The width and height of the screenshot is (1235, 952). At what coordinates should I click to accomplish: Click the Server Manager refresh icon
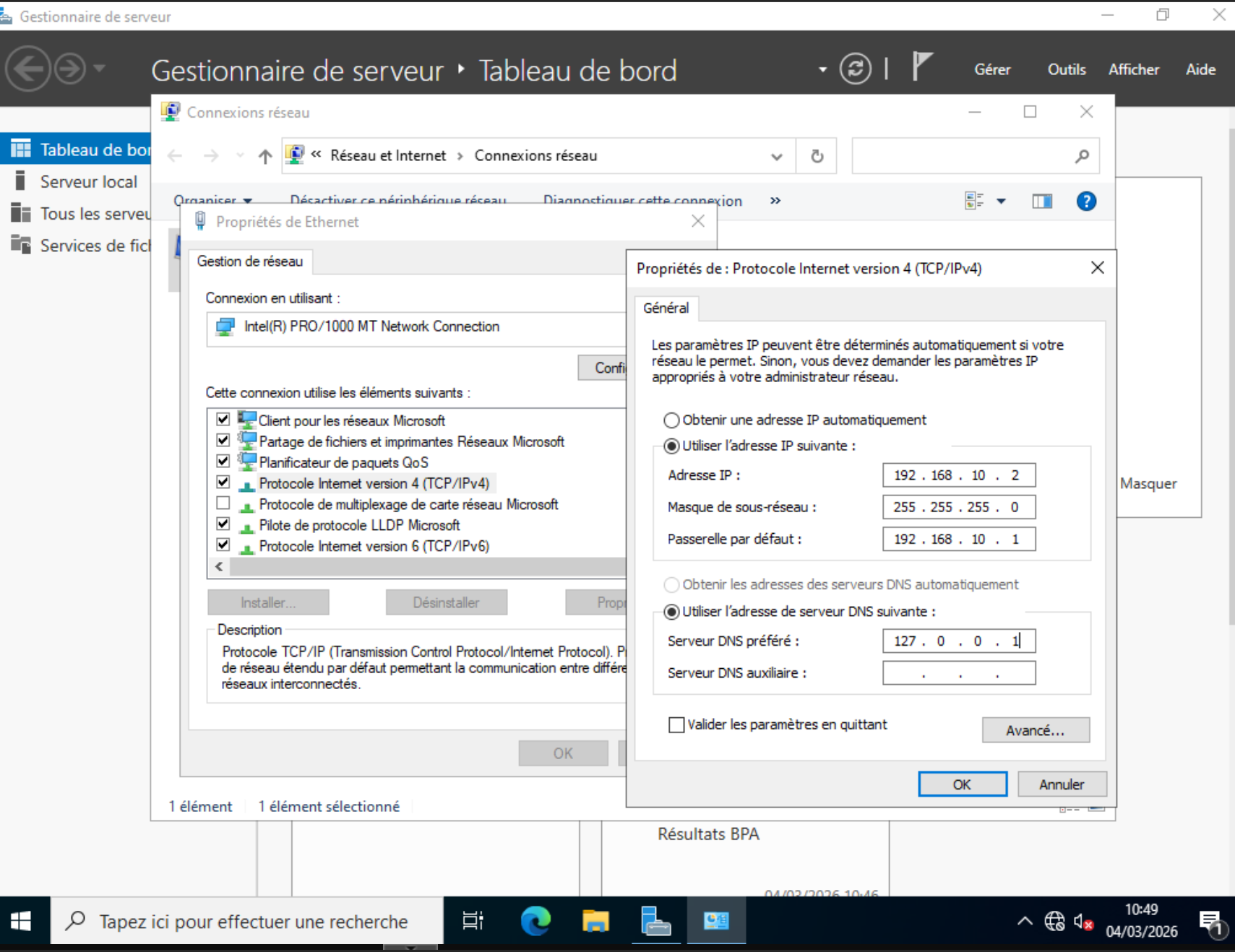pyautogui.click(x=855, y=69)
